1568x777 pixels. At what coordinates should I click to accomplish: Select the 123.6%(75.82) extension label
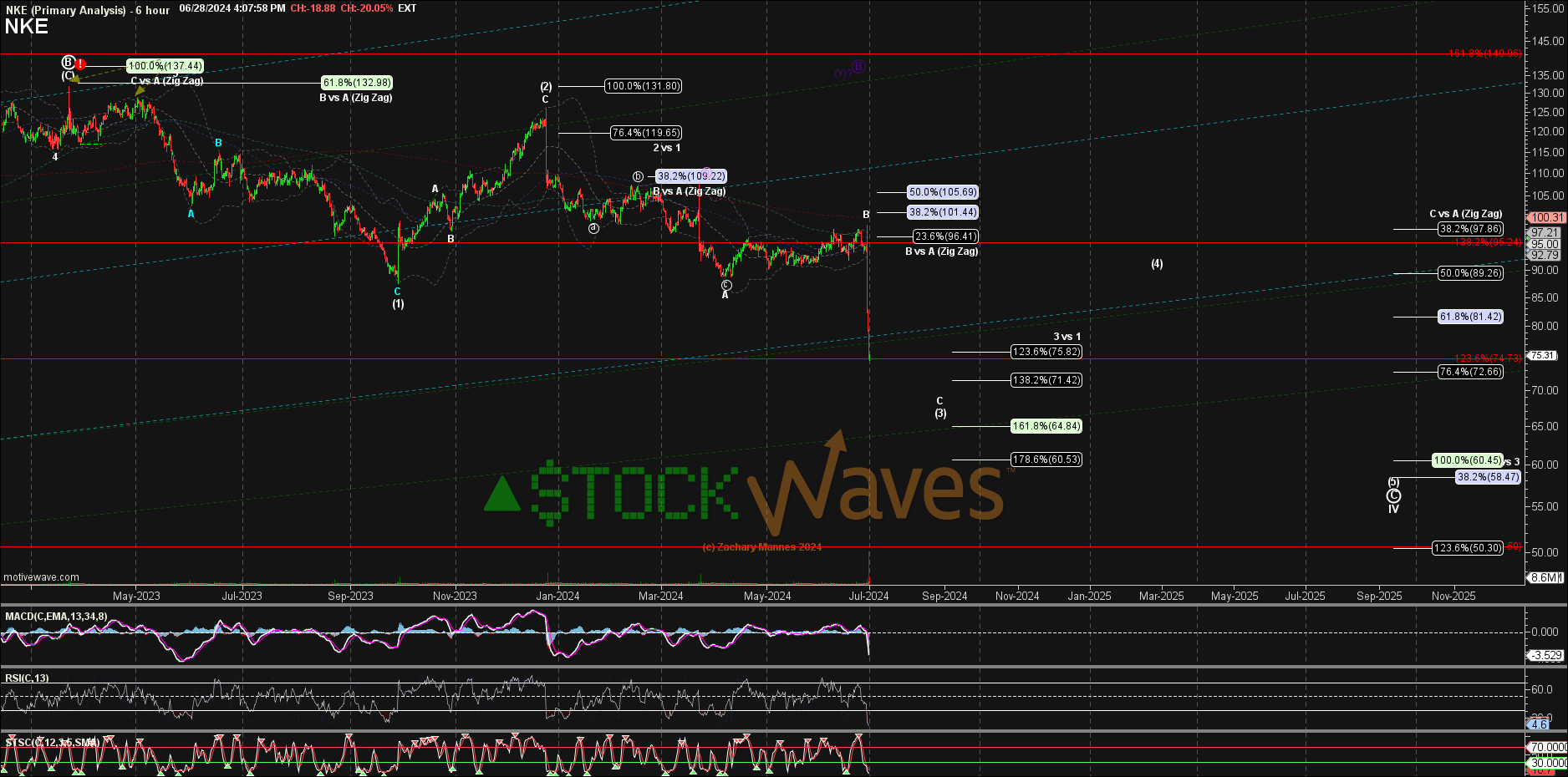(1046, 352)
